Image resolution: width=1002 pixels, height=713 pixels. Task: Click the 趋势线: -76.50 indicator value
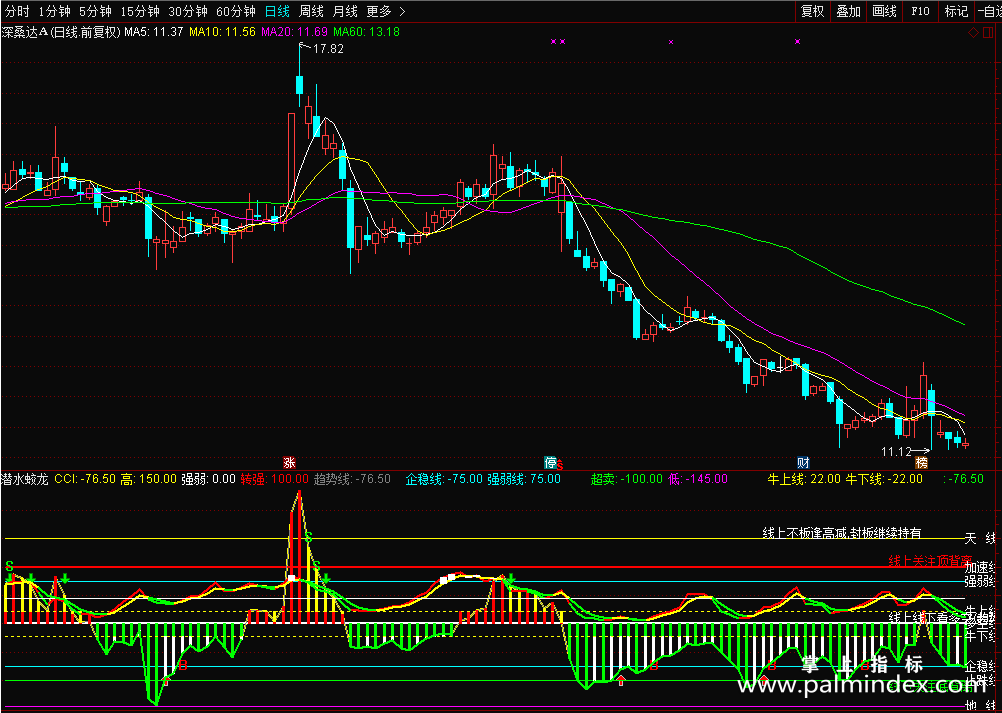352,479
